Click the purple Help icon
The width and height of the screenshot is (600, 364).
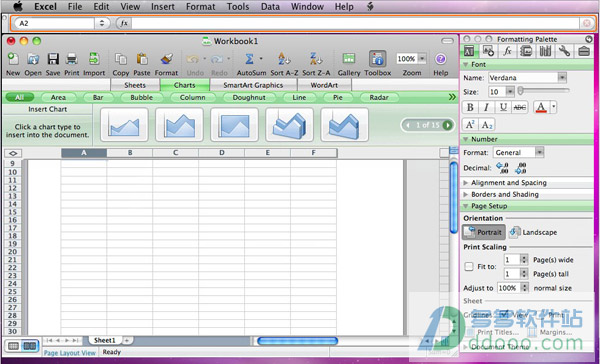[x=440, y=59]
